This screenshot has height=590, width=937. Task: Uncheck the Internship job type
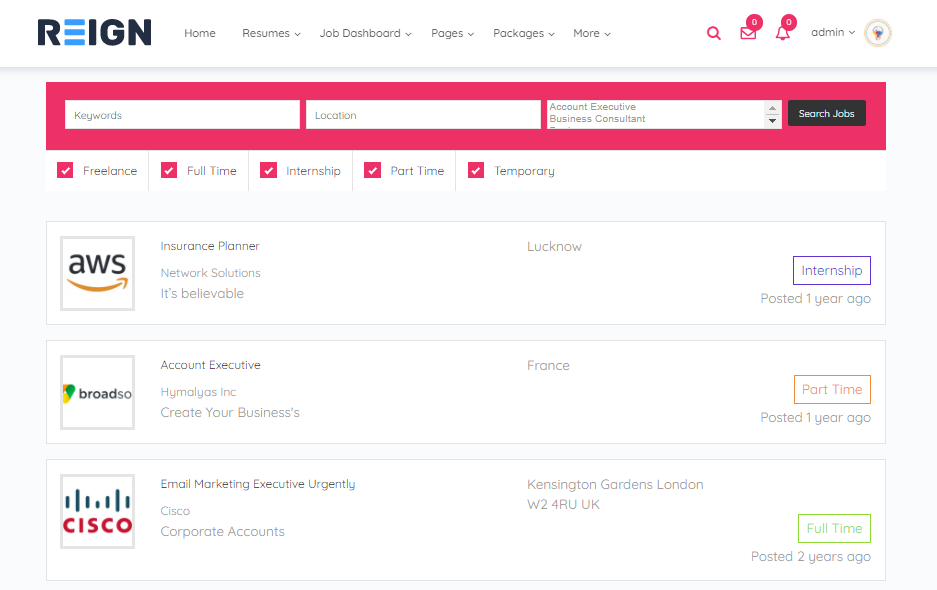coord(268,170)
